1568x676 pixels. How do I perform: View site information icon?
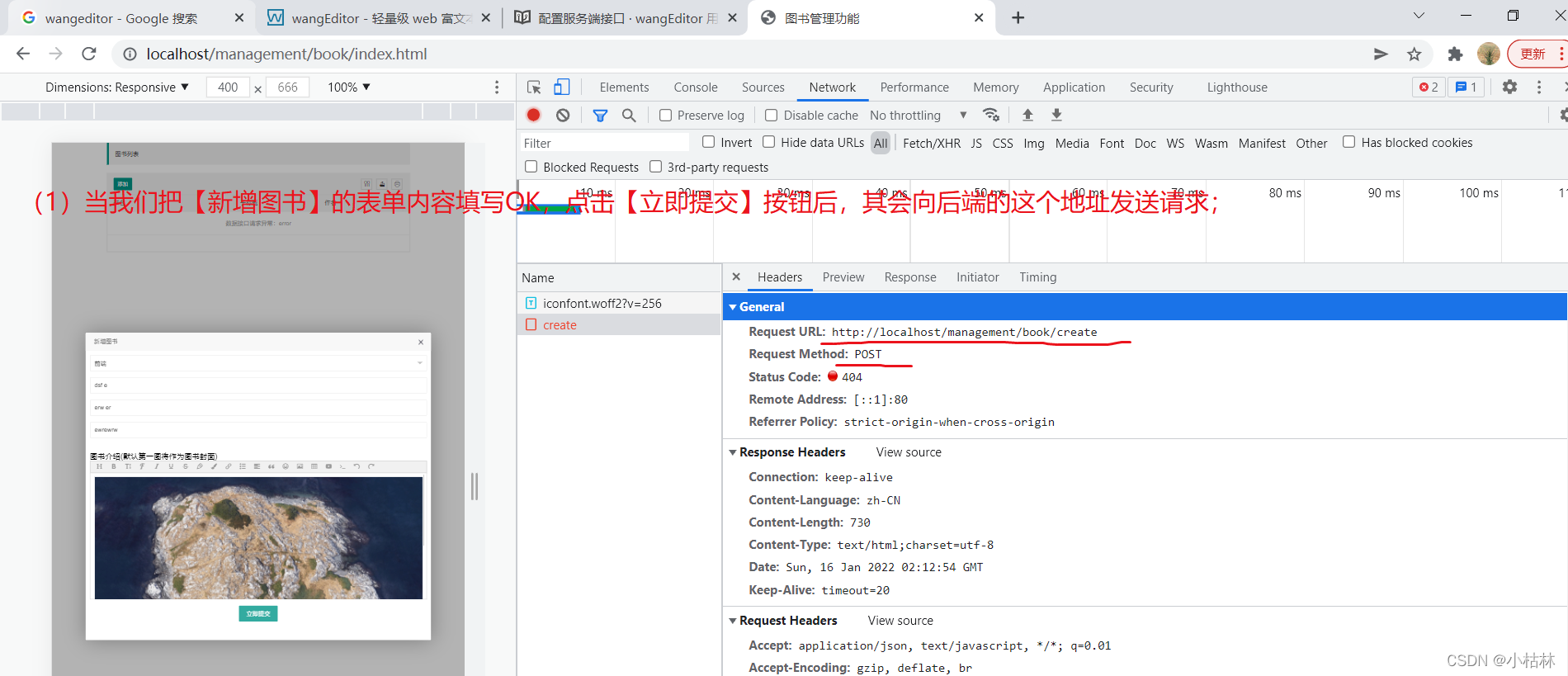tap(130, 54)
